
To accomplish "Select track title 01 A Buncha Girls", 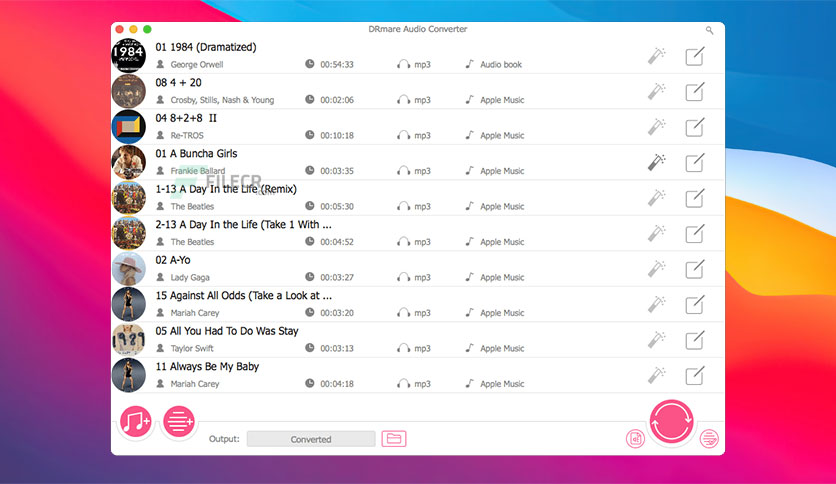I will pos(196,154).
